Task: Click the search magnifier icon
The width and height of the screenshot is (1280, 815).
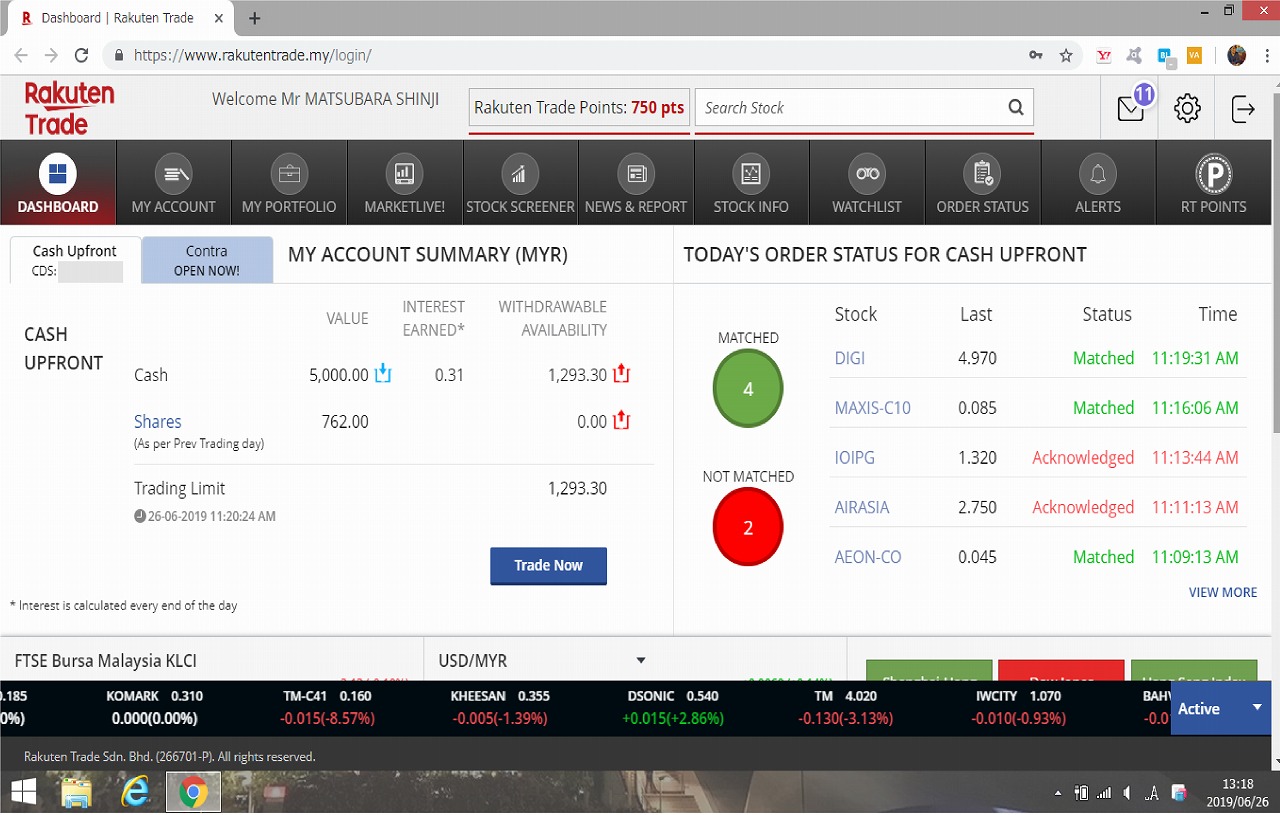Action: coord(1015,108)
